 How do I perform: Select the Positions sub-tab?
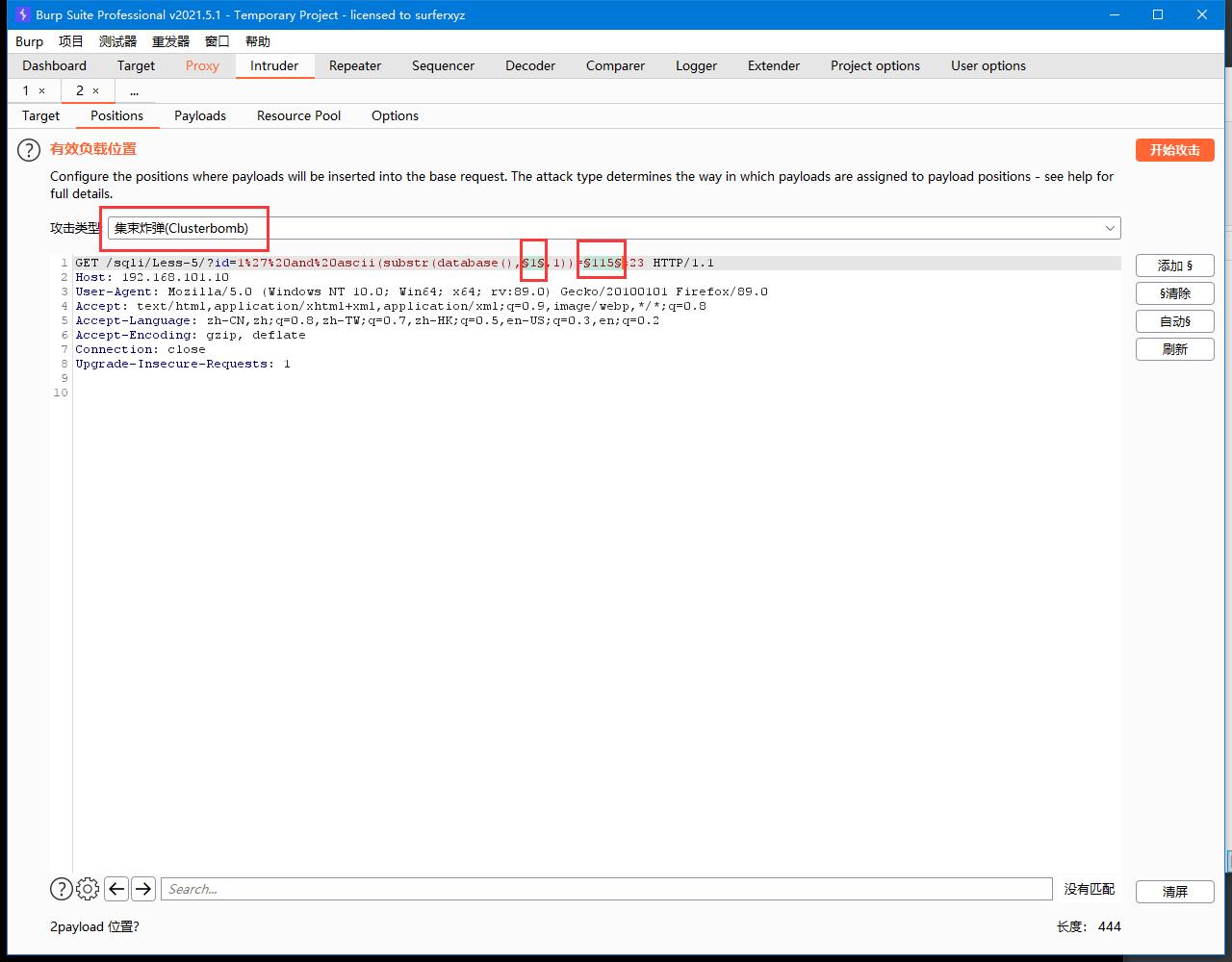[x=116, y=115]
